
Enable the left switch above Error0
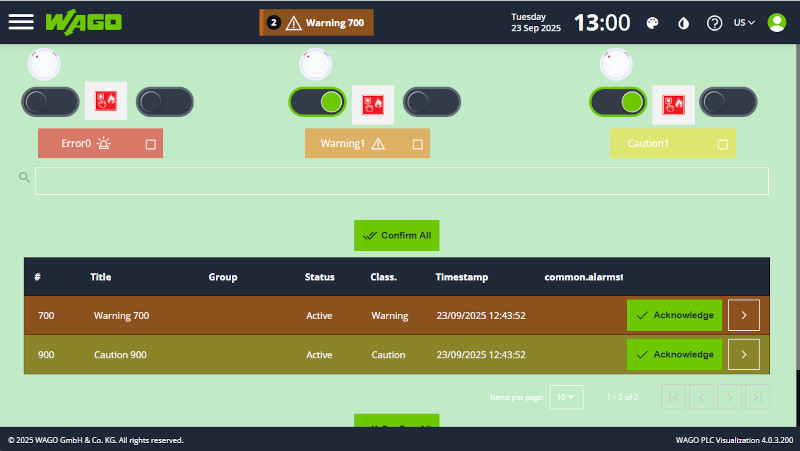pos(50,102)
